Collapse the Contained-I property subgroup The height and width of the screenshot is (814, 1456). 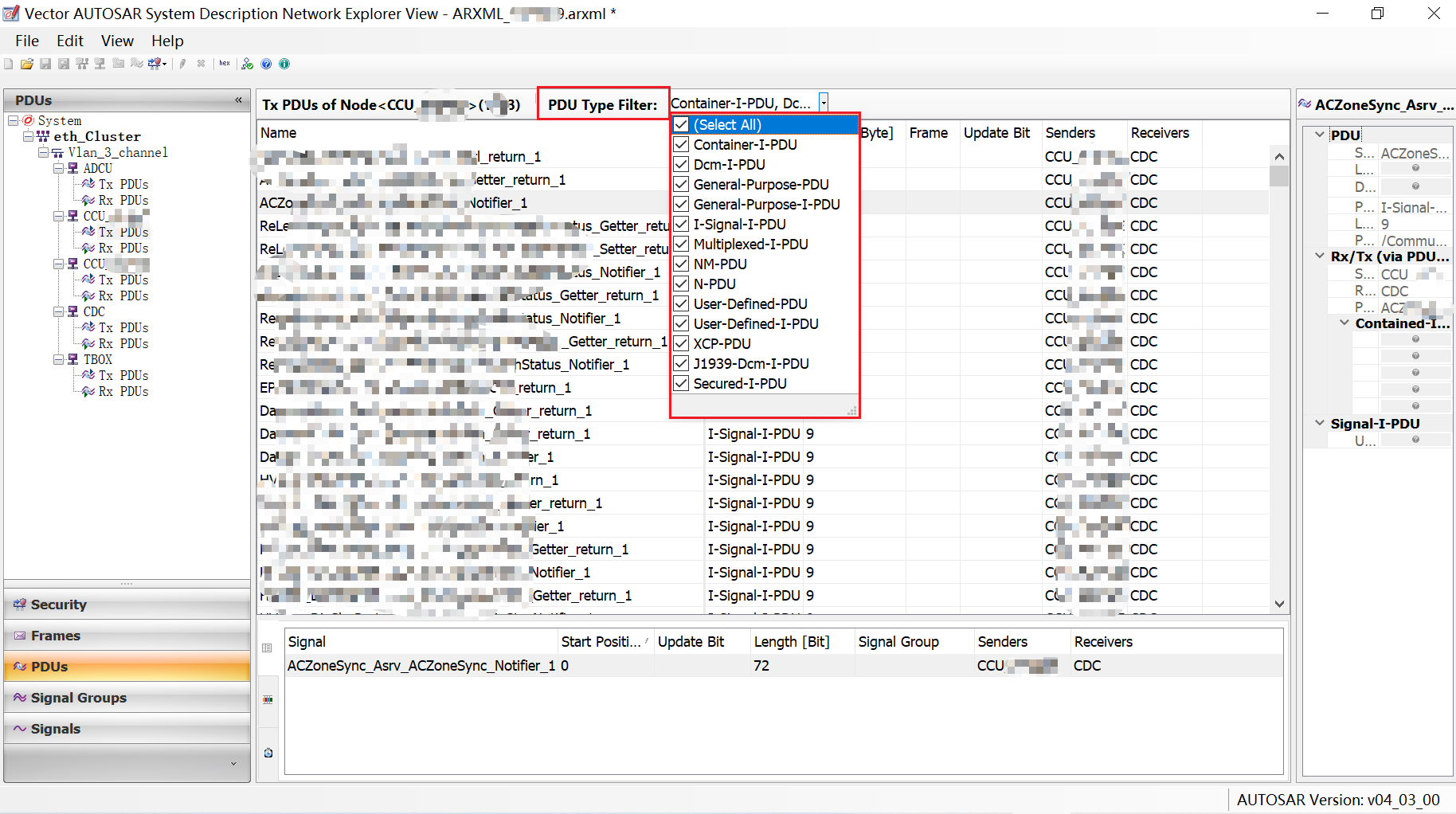[1344, 323]
